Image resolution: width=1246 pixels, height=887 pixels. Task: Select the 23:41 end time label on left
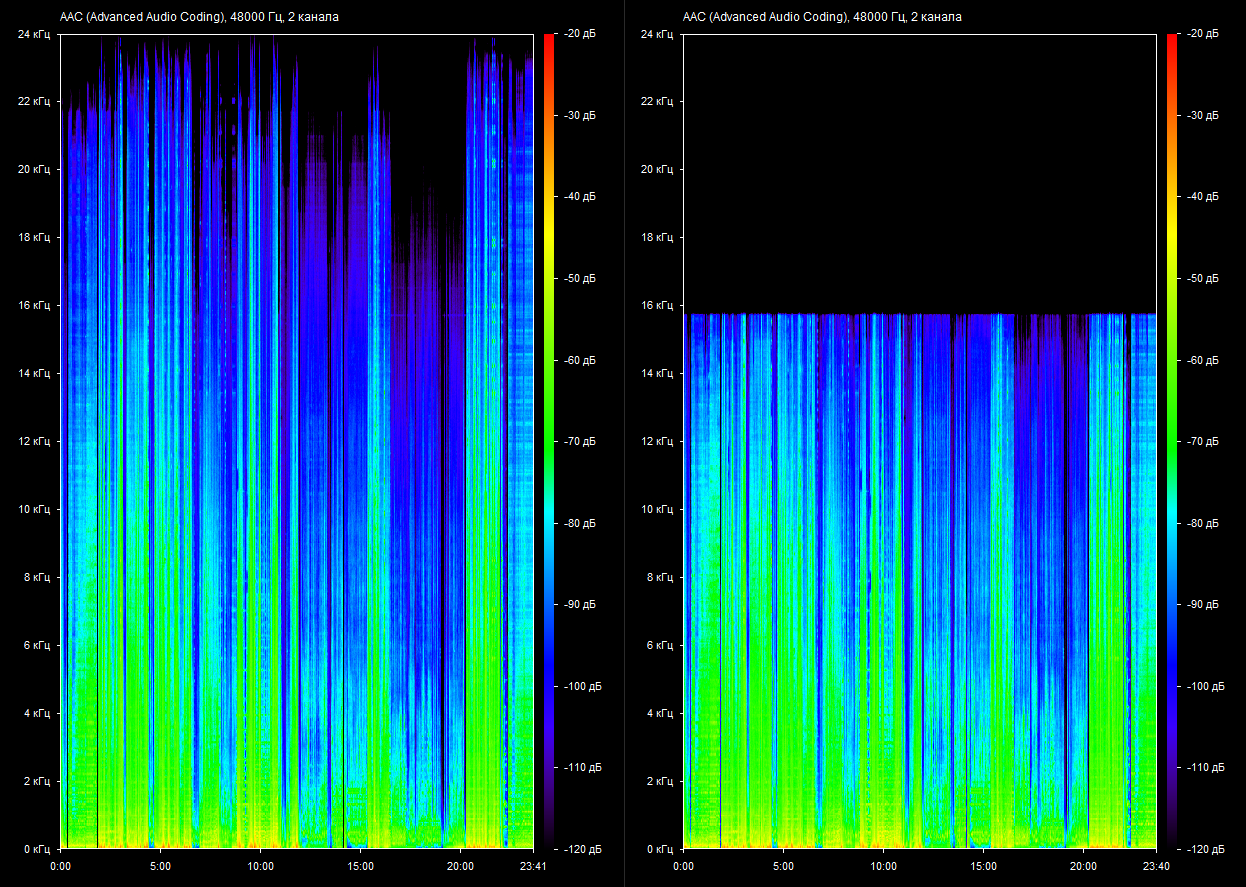(x=534, y=866)
